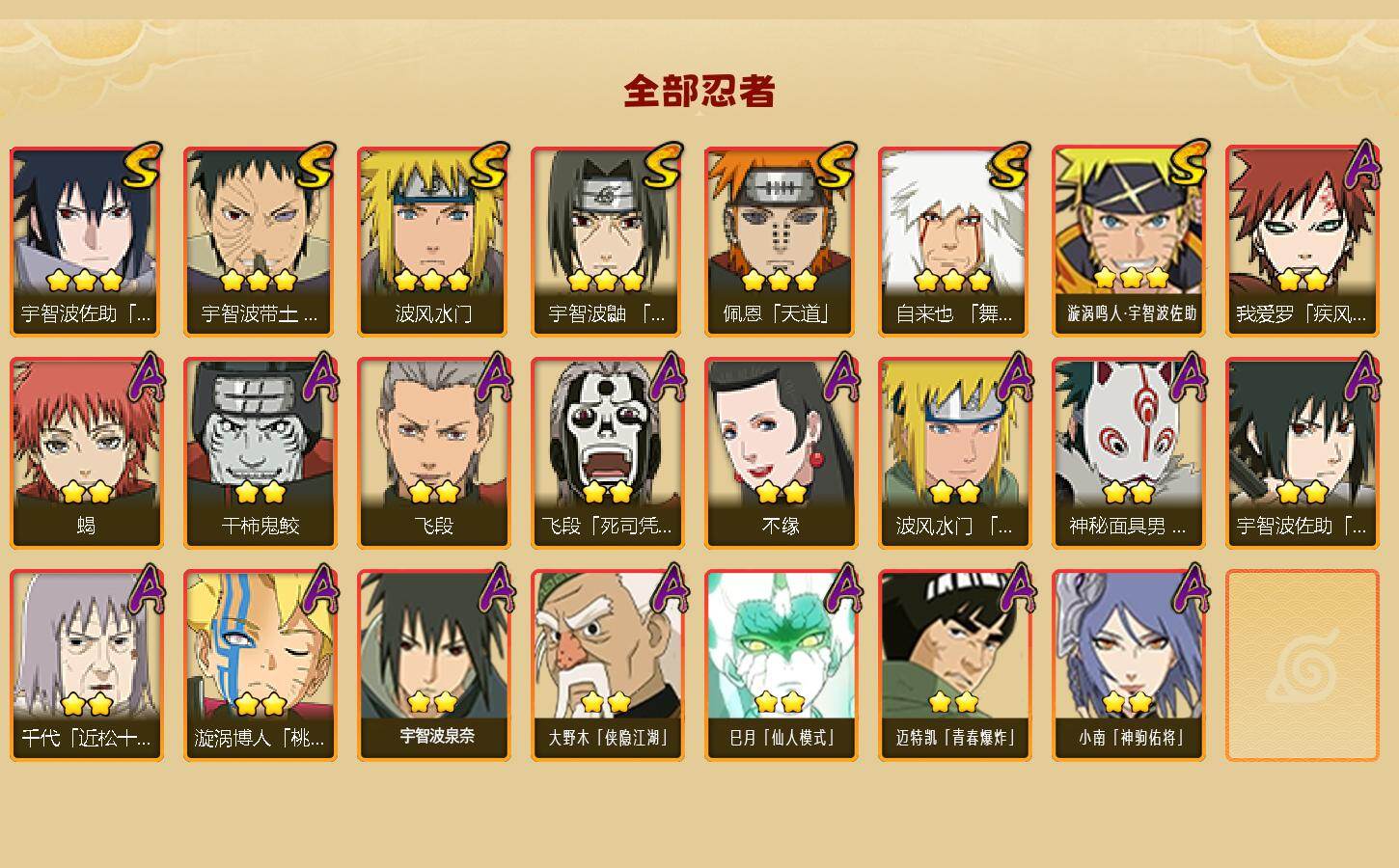1399x868 pixels.
Task: Select the white-haired 自来也 card
Action: click(x=954, y=241)
